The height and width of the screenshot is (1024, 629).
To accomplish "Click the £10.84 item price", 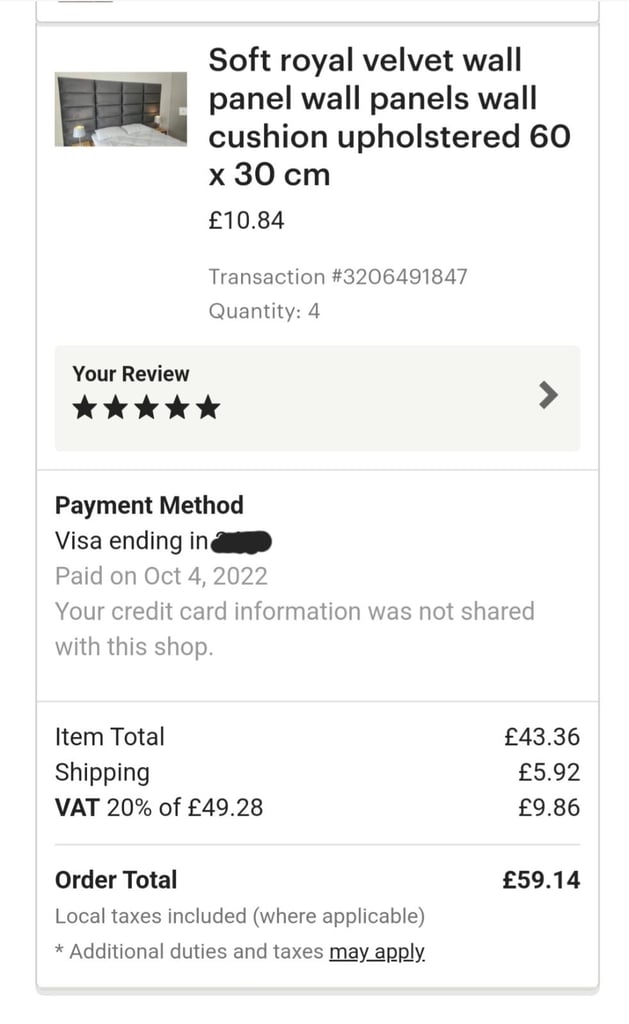I will [x=246, y=221].
